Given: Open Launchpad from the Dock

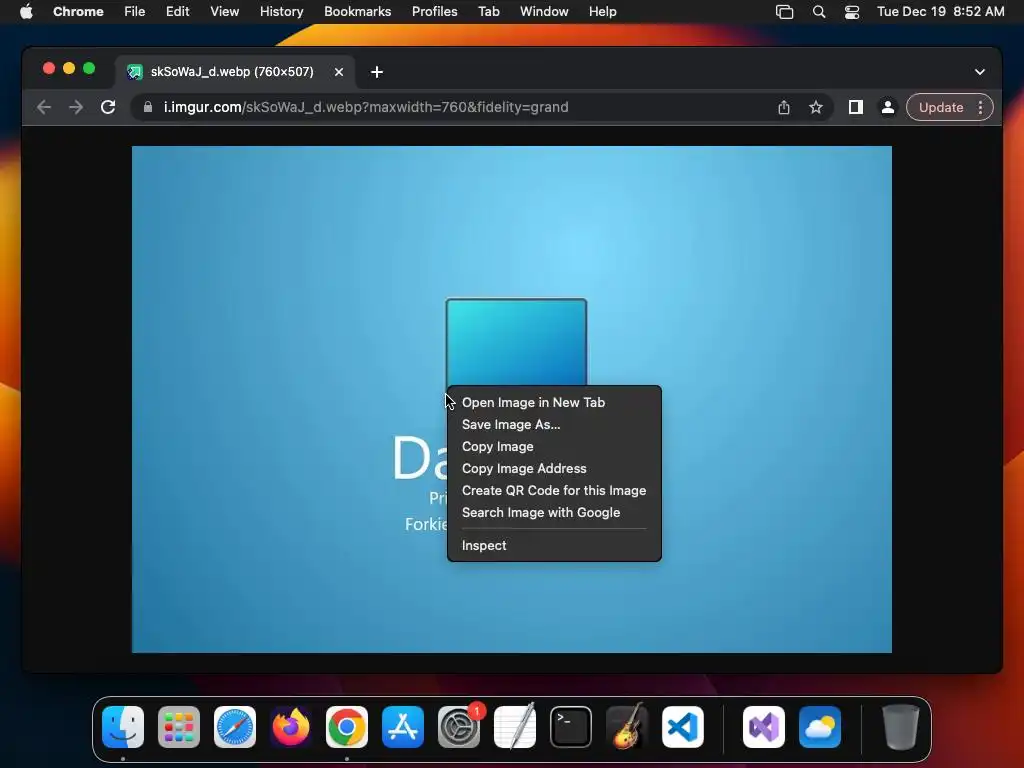Looking at the screenshot, I should pos(179,727).
